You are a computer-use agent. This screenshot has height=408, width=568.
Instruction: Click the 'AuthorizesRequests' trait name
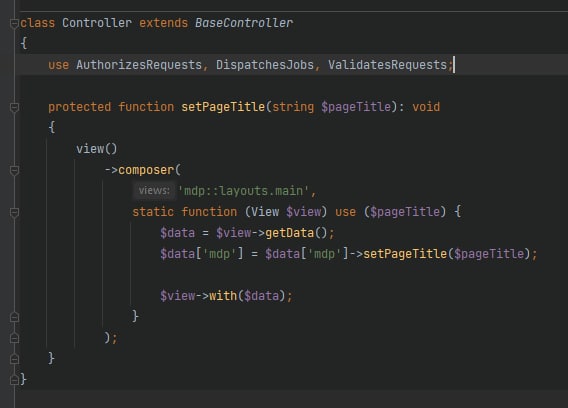click(139, 65)
